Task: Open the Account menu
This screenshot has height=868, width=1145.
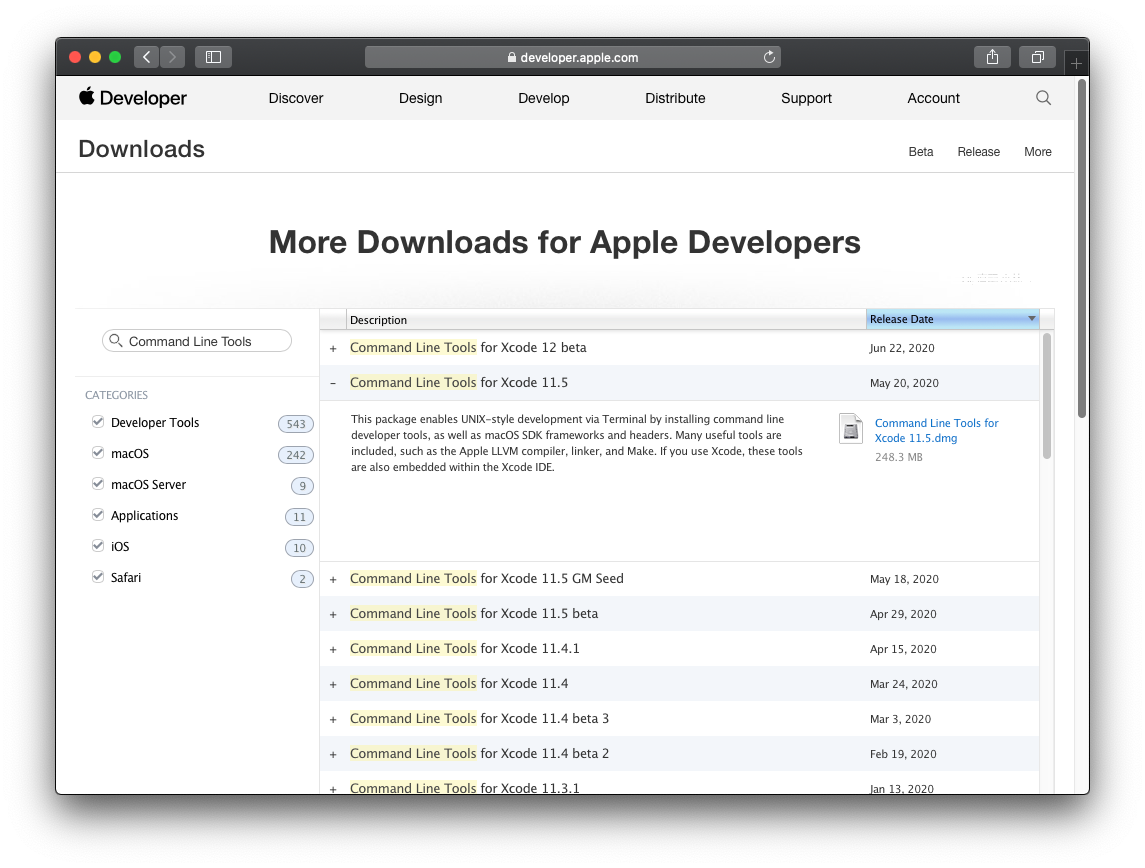Action: coord(933,98)
